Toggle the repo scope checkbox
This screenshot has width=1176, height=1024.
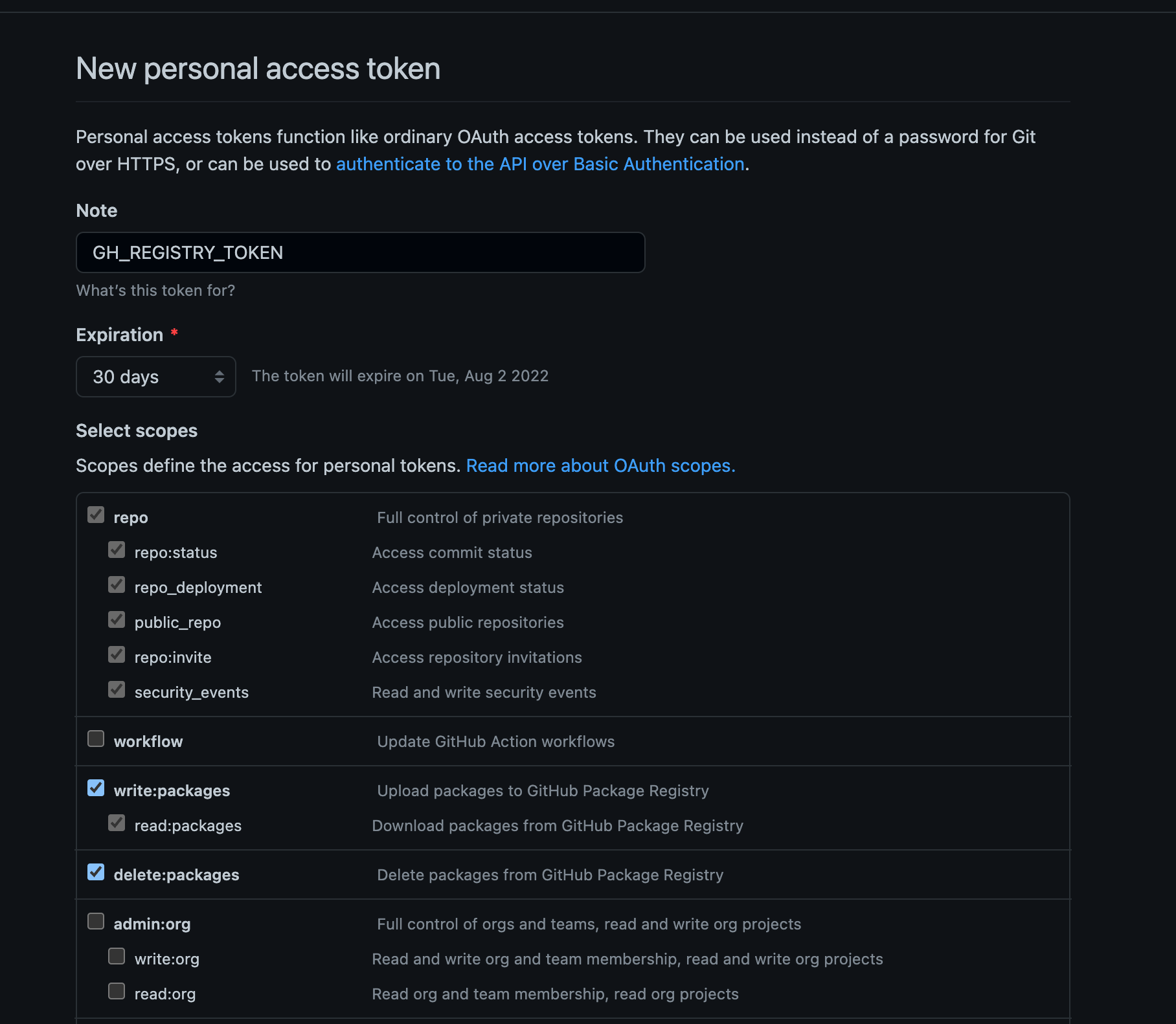[96, 515]
